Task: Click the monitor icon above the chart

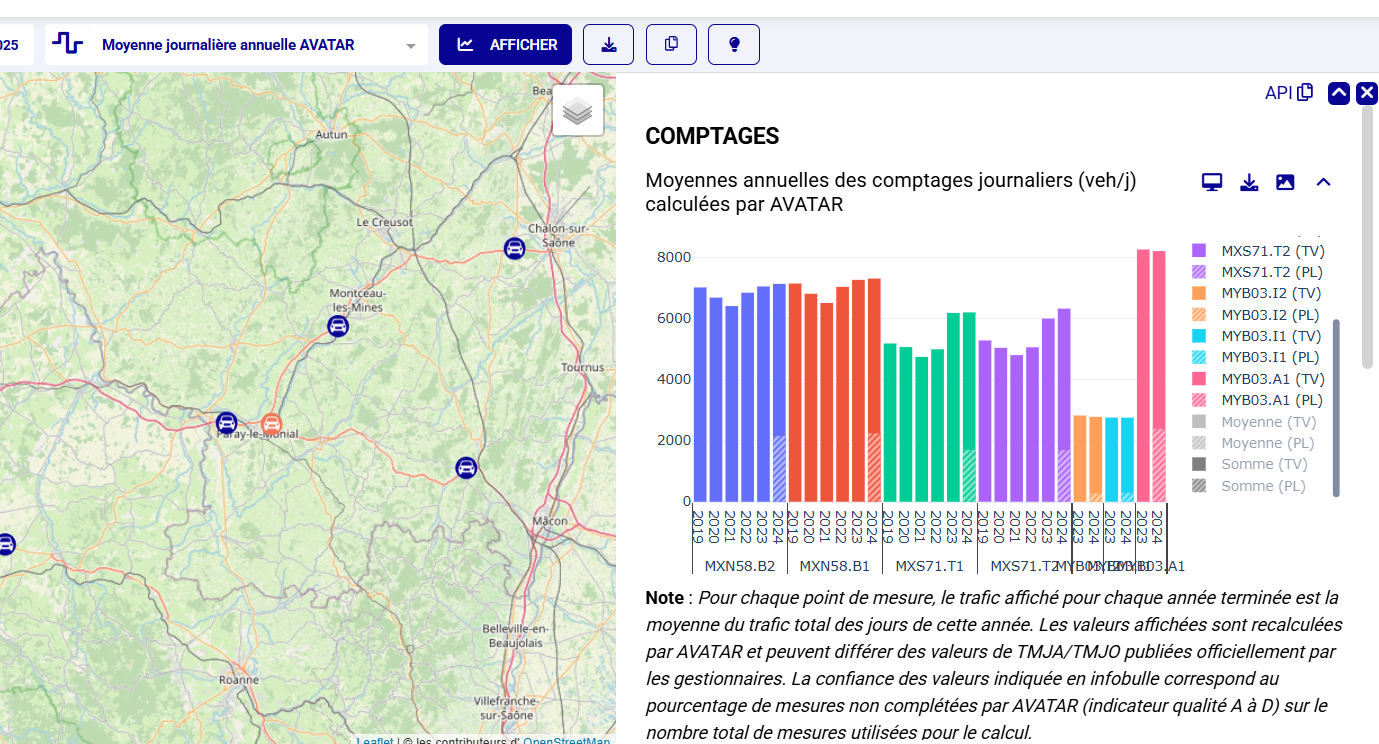Action: 1212,182
